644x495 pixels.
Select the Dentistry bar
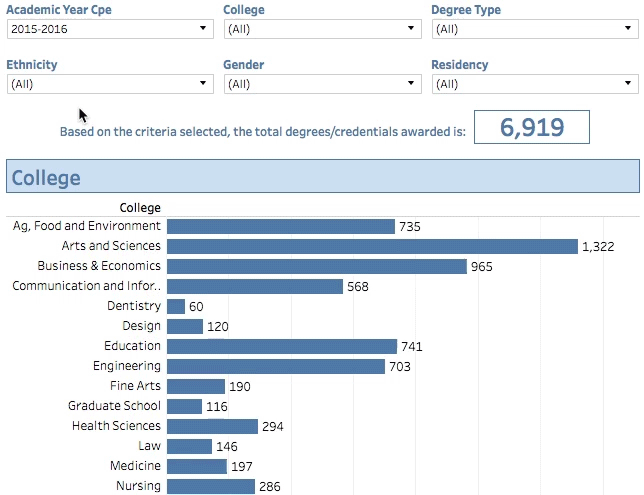176,306
